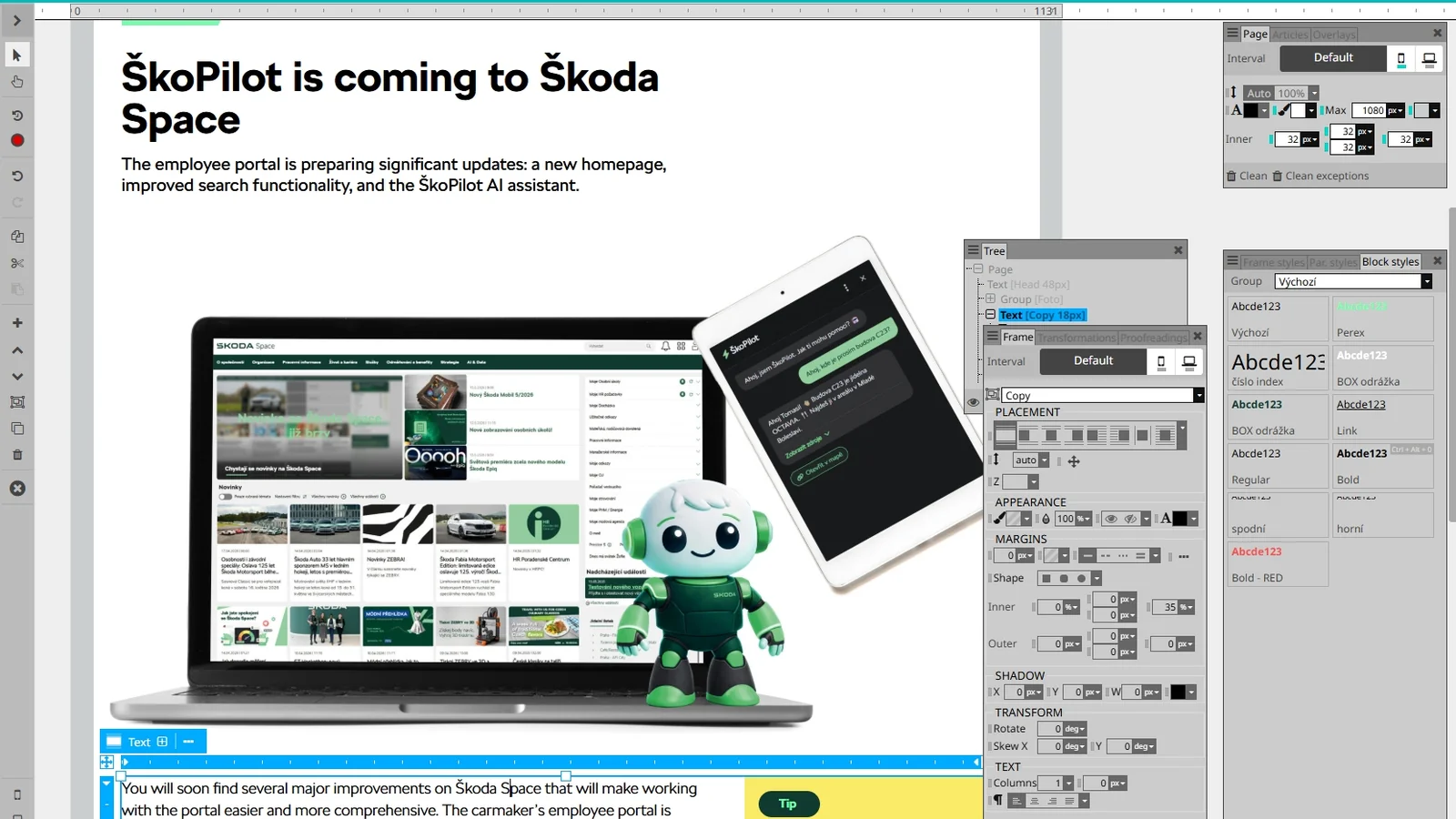Click the plus add icon in left toolbar
The image size is (1456, 819).
(x=16, y=323)
